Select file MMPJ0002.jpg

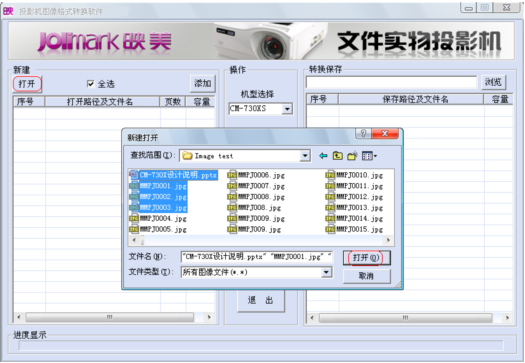pyautogui.click(x=158, y=197)
